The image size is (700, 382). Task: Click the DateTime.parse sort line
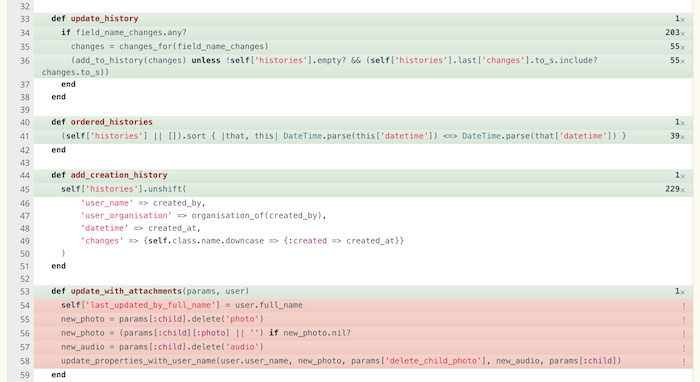coord(363,136)
